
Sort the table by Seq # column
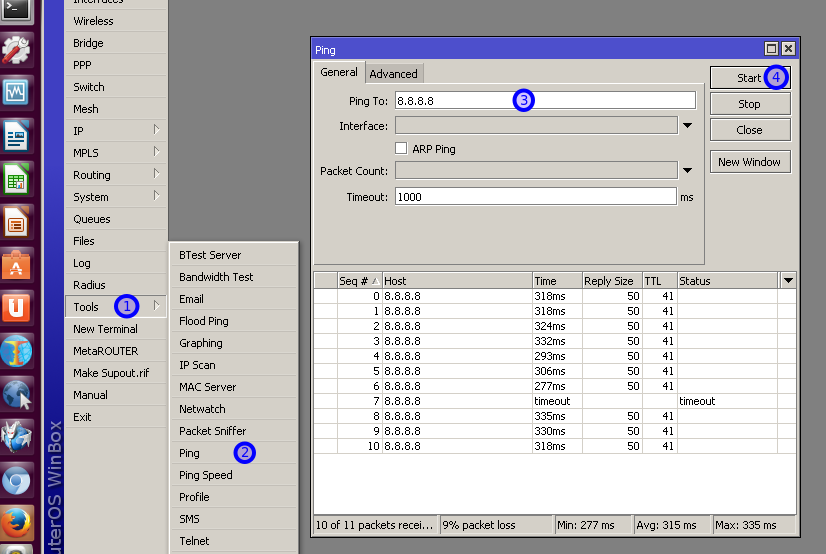pos(358,281)
